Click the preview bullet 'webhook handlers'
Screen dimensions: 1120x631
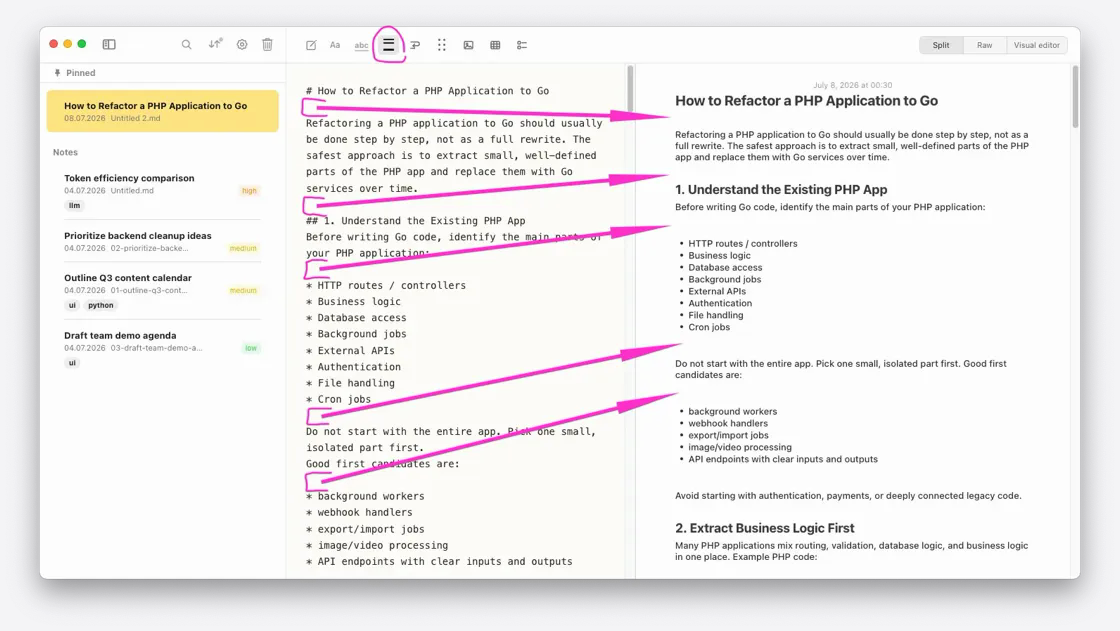[728, 423]
